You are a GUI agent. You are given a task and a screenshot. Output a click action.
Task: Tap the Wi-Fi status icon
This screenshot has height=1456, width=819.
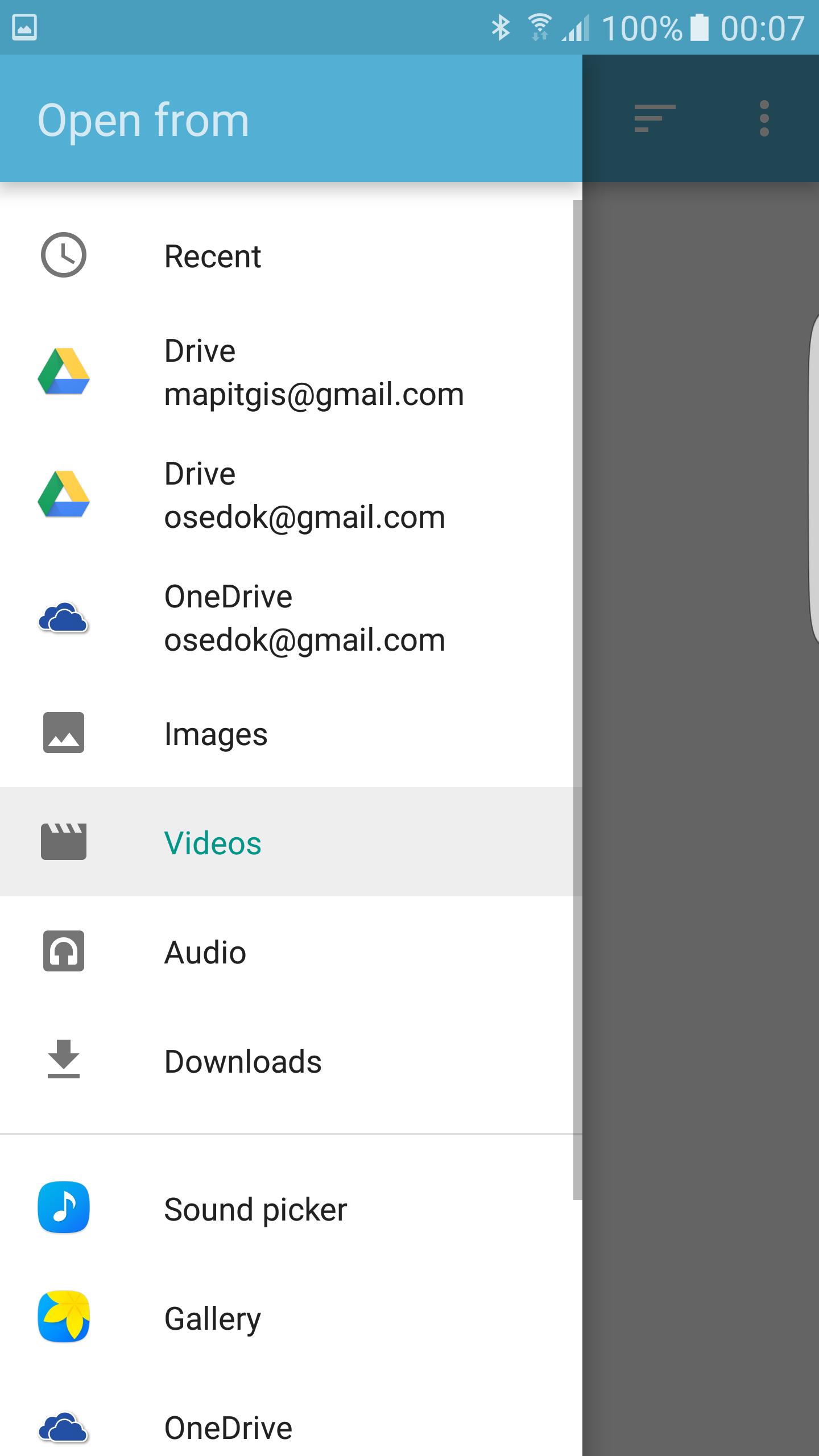coord(539,27)
